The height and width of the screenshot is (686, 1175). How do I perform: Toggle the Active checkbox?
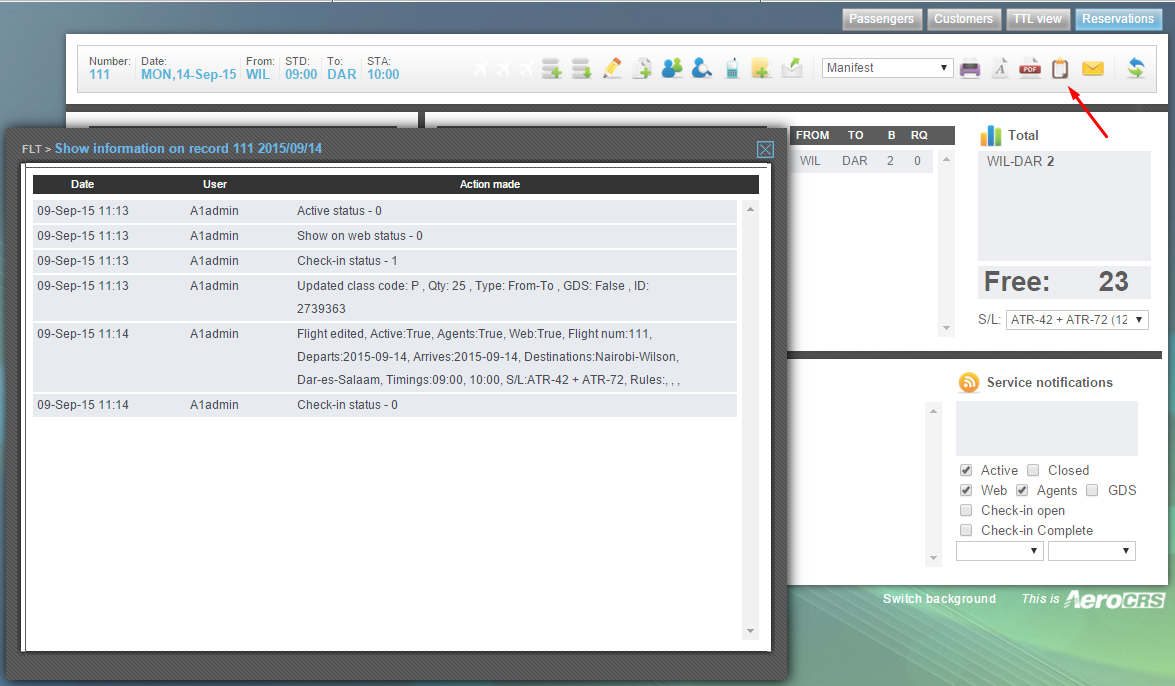click(x=966, y=470)
